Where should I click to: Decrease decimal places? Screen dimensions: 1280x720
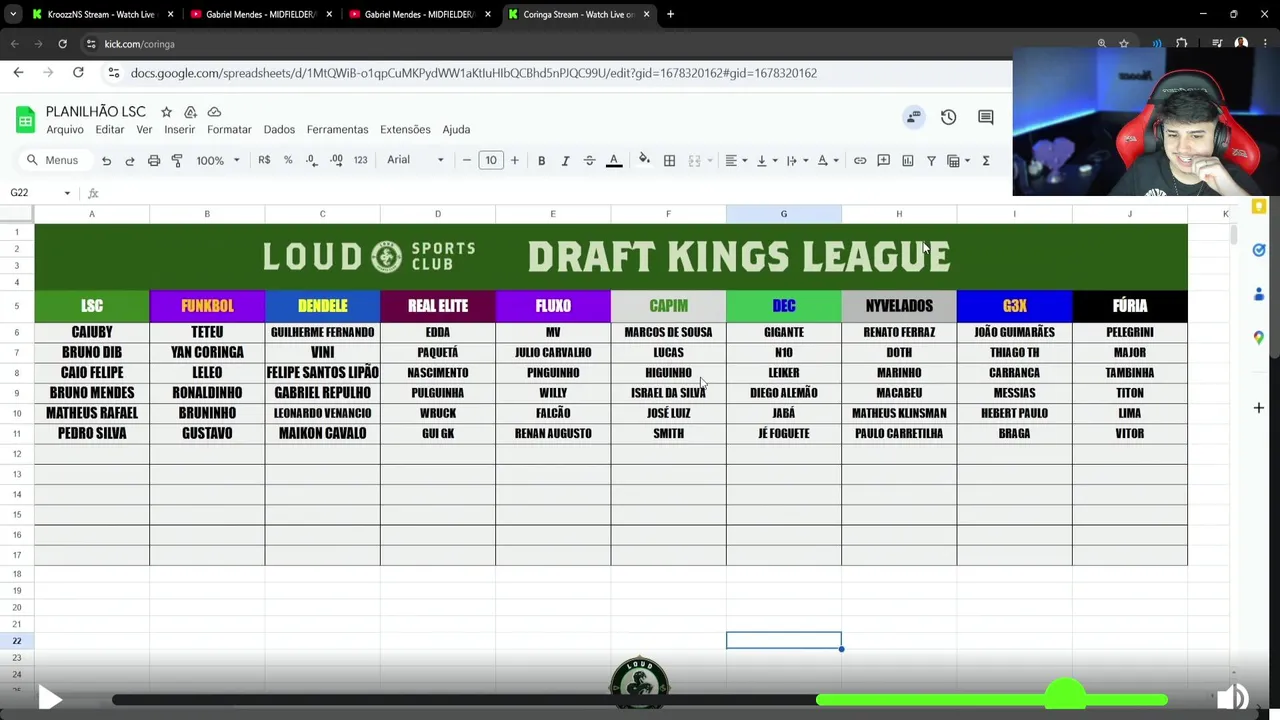[x=312, y=160]
